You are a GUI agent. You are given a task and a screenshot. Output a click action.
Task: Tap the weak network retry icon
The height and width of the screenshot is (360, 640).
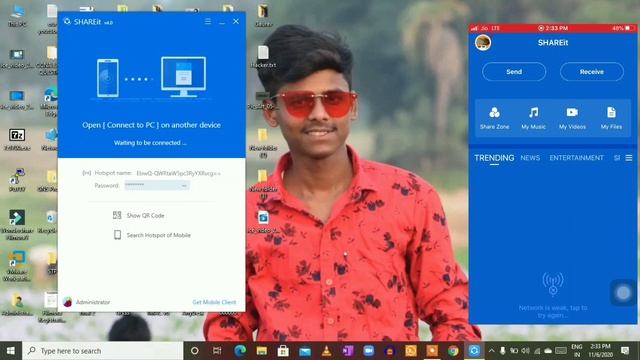click(553, 284)
